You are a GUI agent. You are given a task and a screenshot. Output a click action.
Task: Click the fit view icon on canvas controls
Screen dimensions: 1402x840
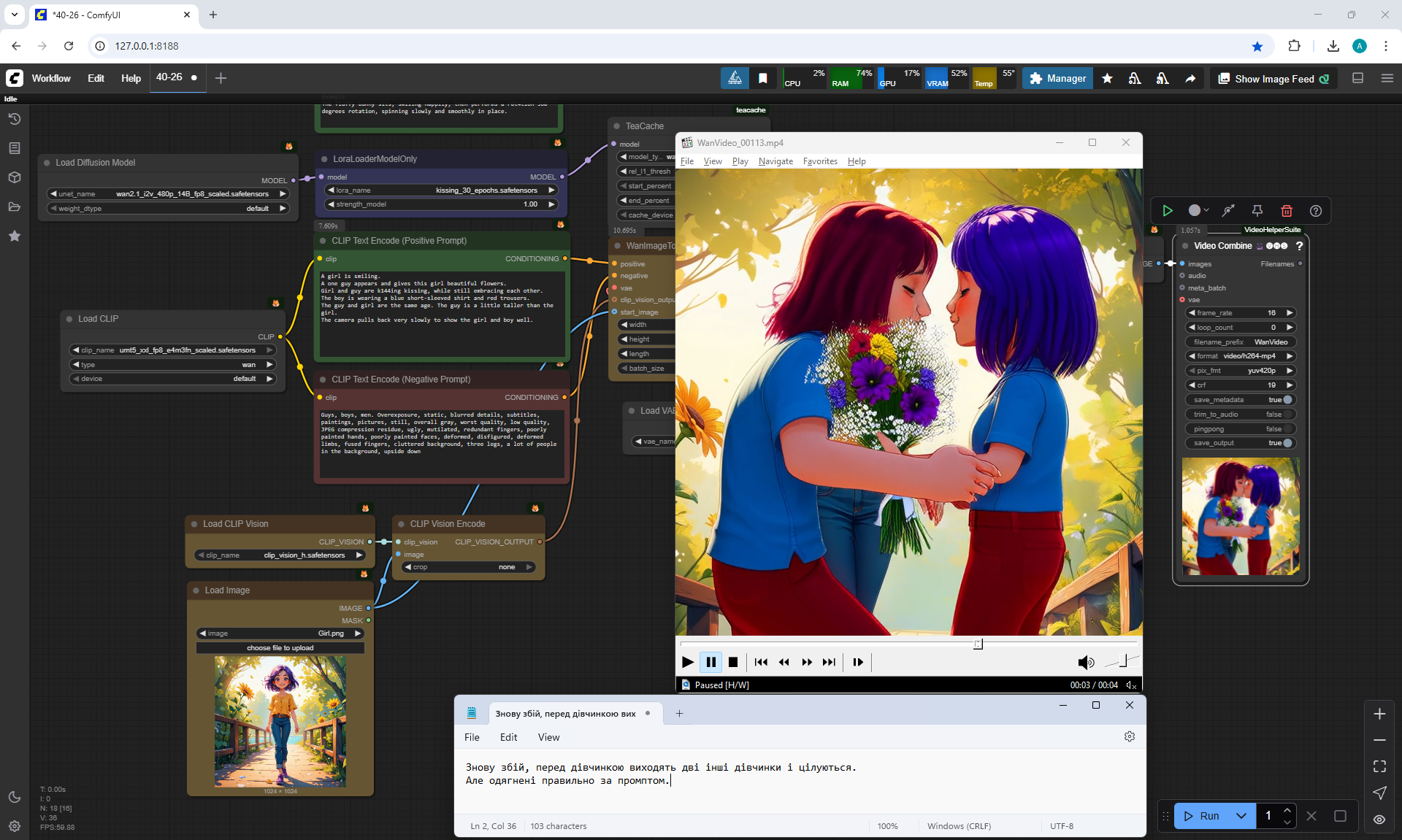tap(1379, 766)
